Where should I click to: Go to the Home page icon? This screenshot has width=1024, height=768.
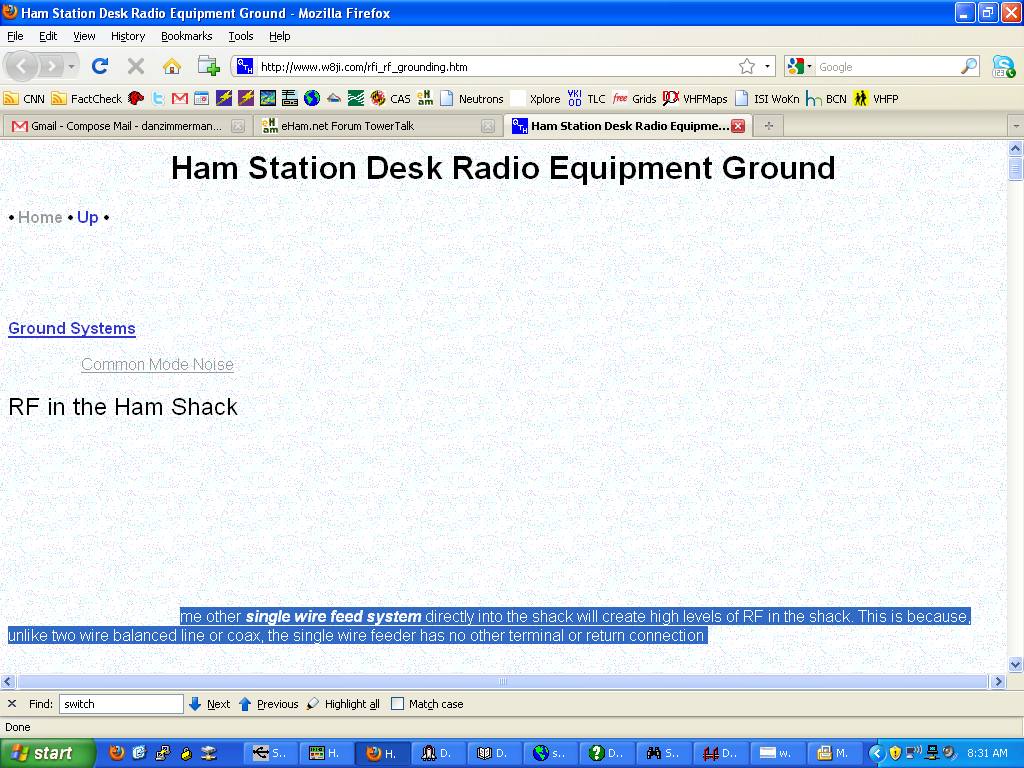point(172,66)
